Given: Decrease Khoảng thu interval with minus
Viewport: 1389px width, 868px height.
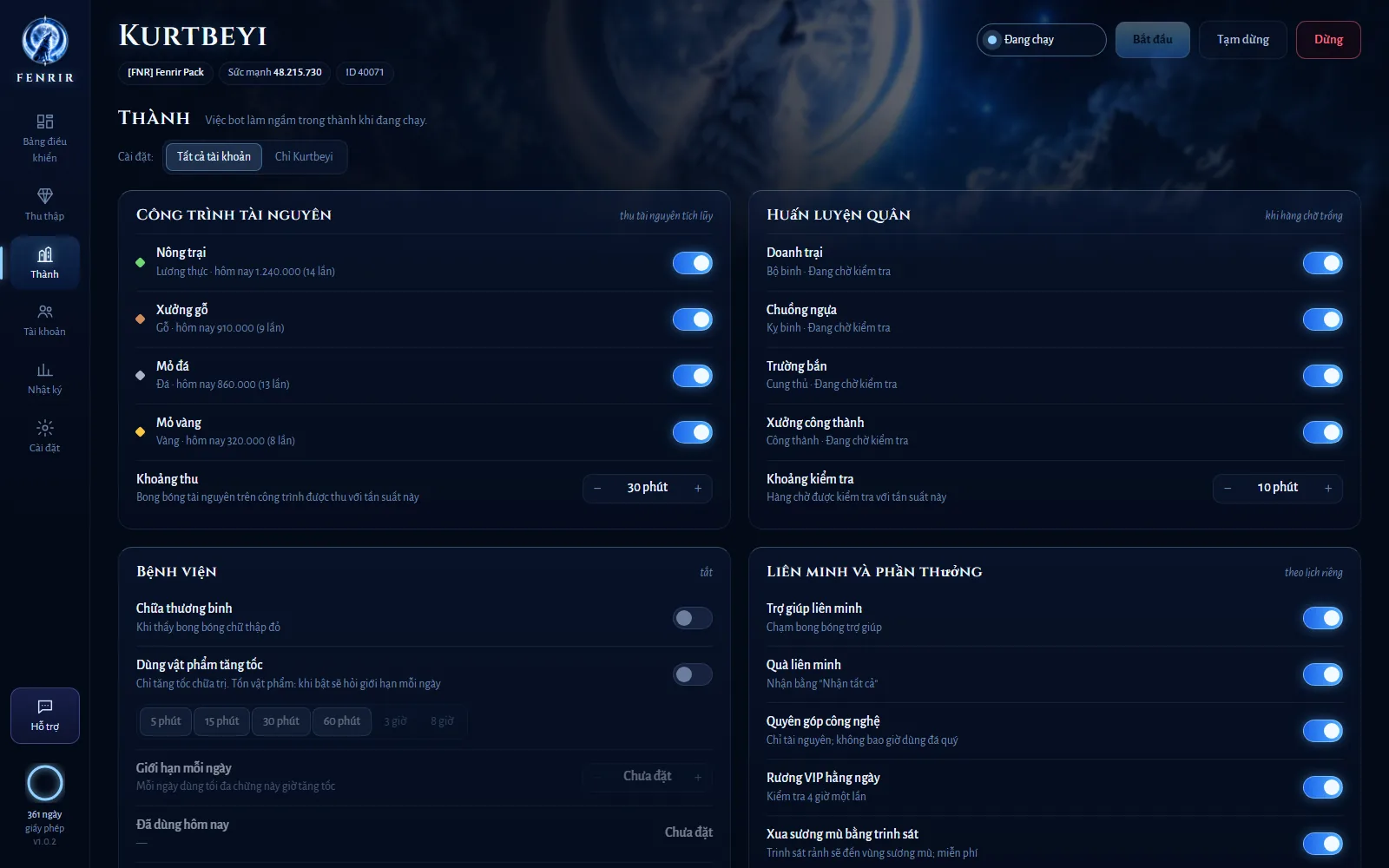Looking at the screenshot, I should 597,488.
